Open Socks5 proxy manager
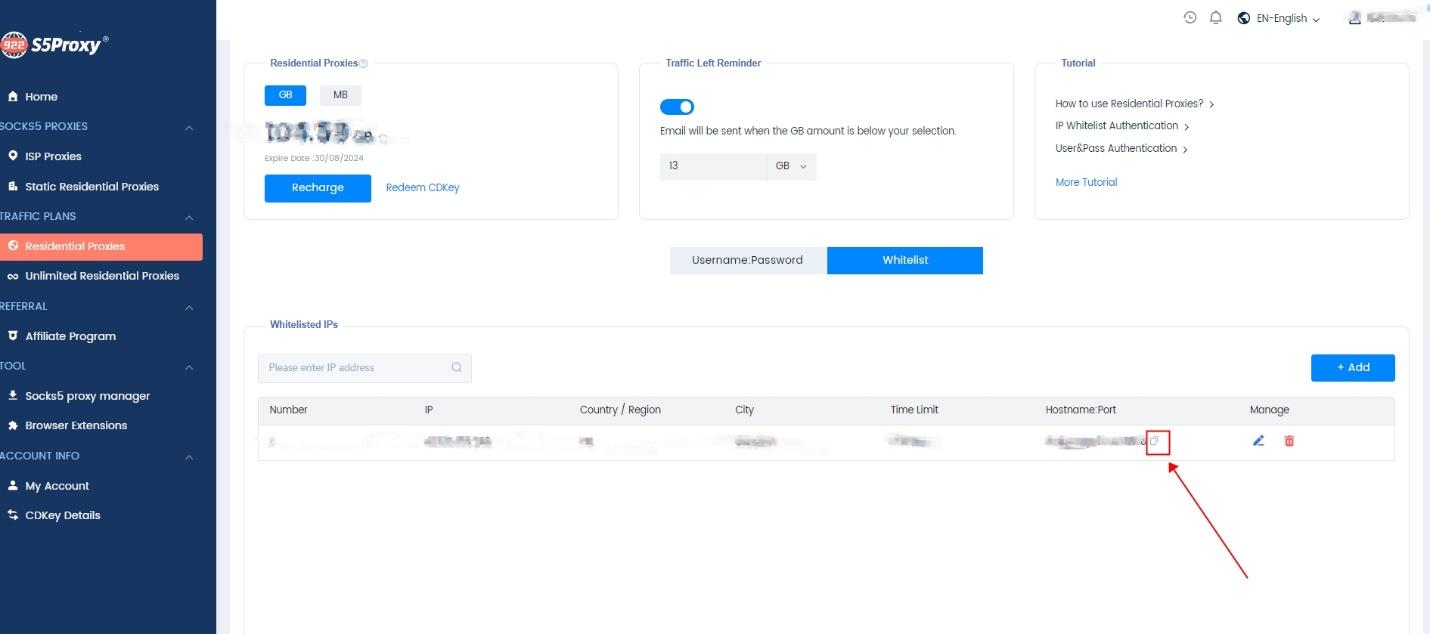This screenshot has height=634, width=1430. click(x=87, y=395)
